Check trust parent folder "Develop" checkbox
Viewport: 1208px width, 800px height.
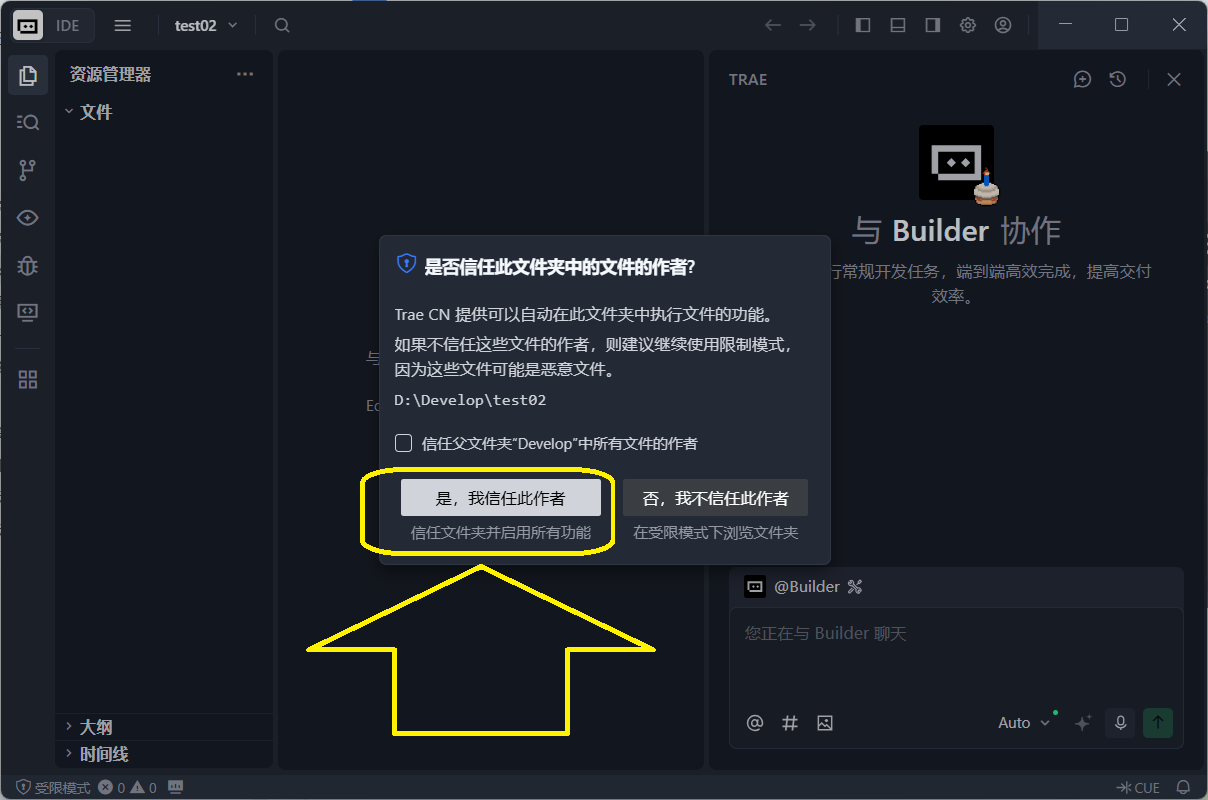click(x=404, y=443)
